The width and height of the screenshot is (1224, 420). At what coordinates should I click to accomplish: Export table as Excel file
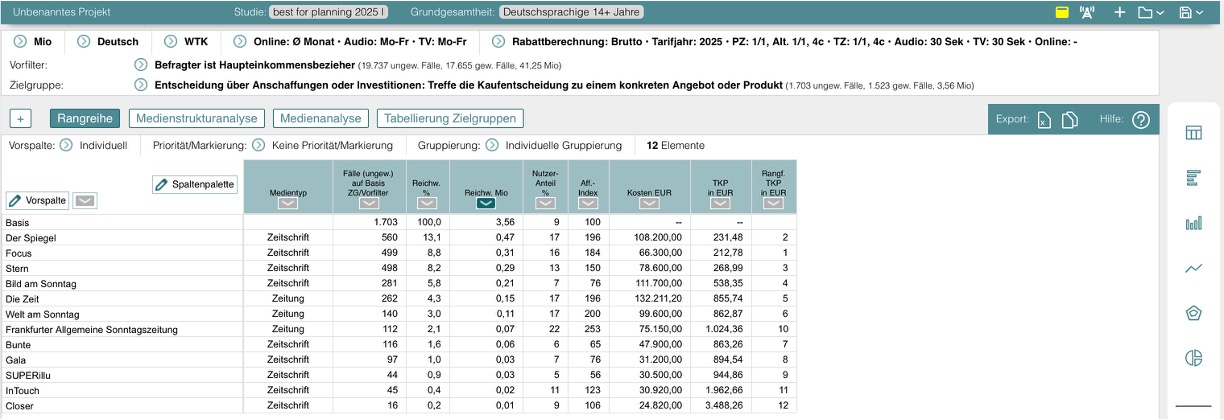pyautogui.click(x=1043, y=120)
